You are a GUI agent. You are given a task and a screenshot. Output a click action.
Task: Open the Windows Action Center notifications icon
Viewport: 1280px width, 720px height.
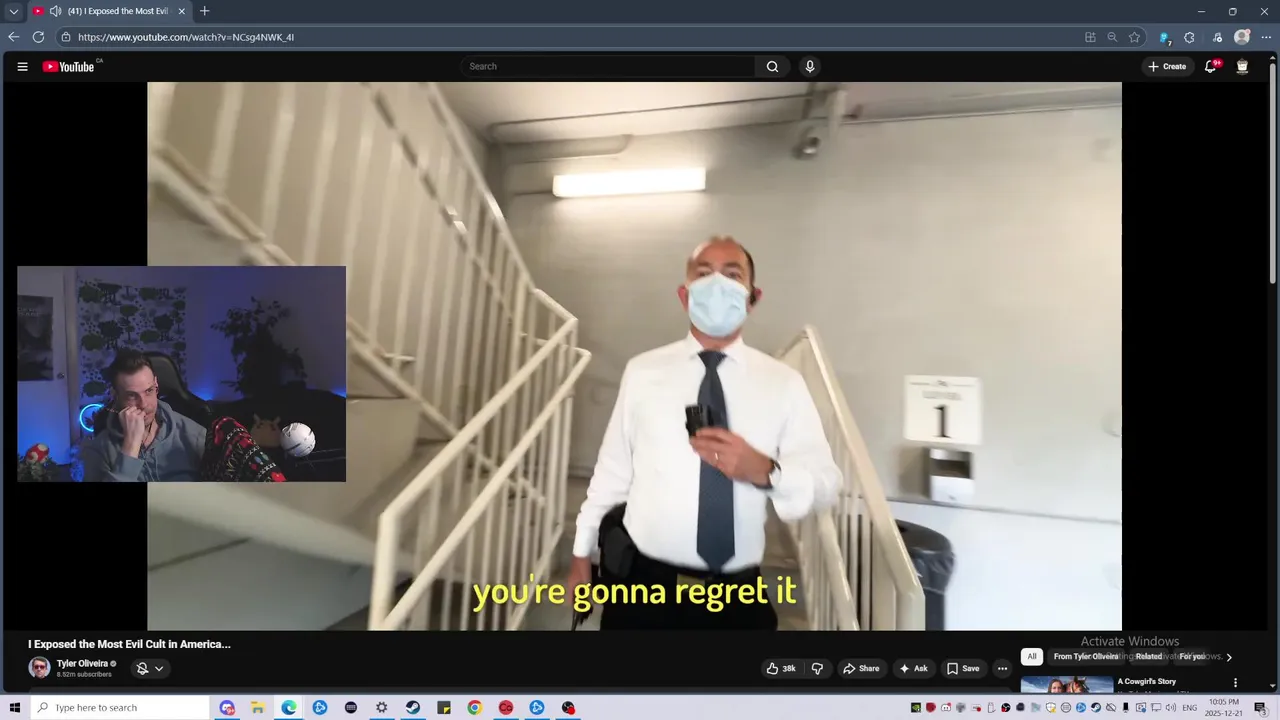click(1260, 708)
